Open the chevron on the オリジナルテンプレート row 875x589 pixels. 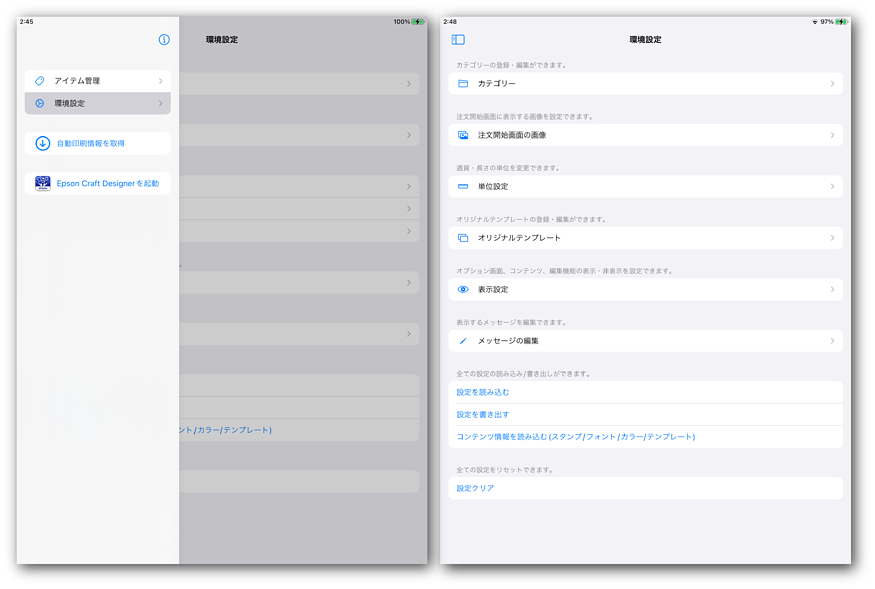pos(832,238)
